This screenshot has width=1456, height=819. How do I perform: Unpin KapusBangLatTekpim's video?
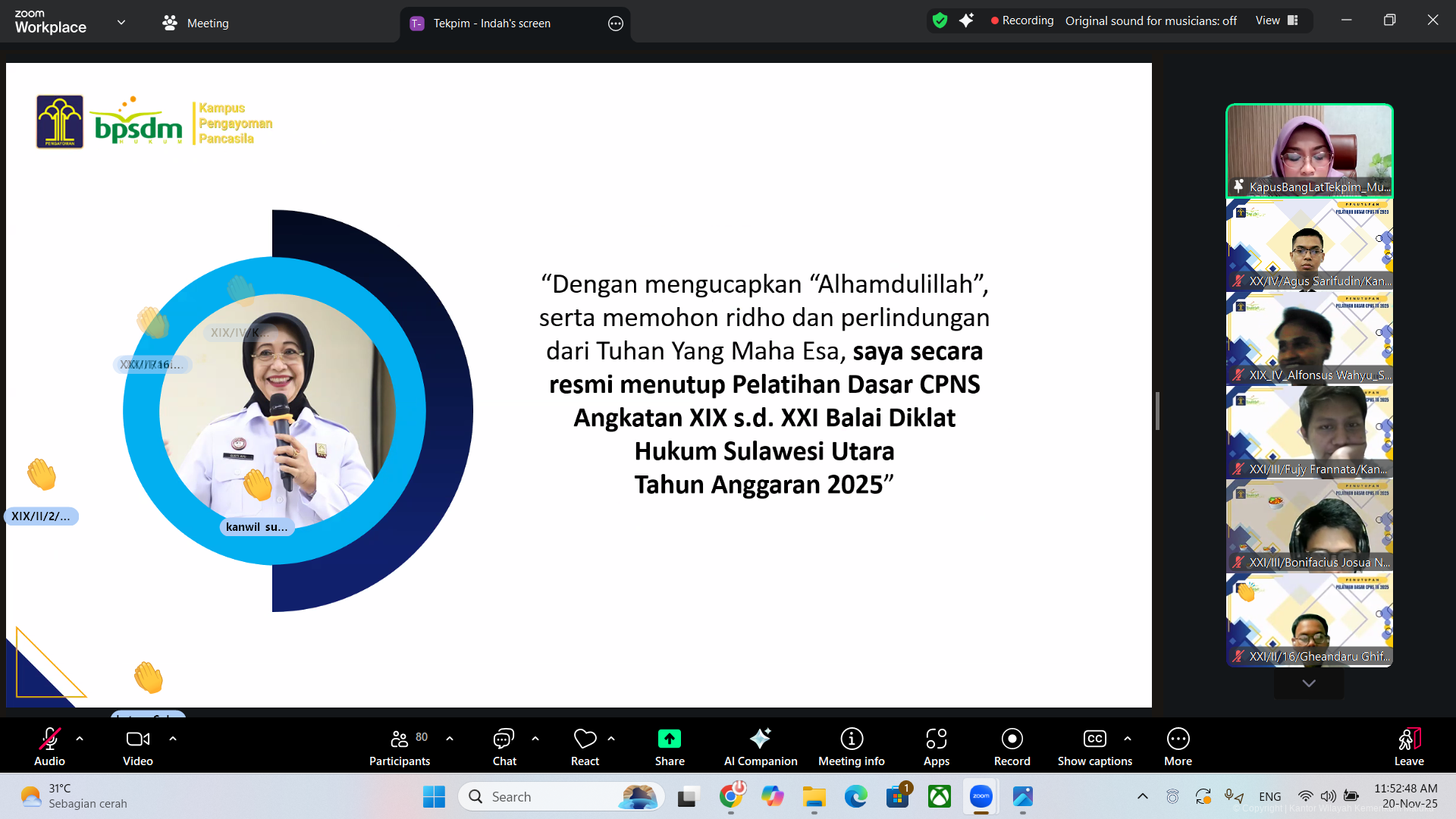[x=1238, y=186]
